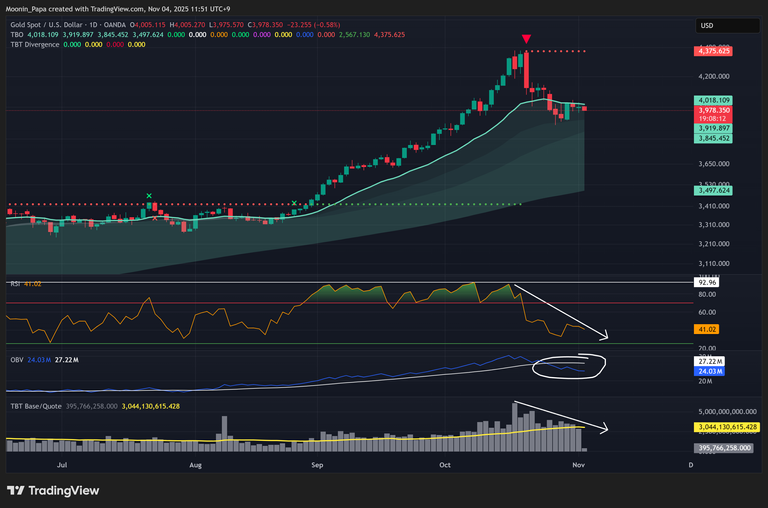Open the USD currency selector

click(x=705, y=26)
